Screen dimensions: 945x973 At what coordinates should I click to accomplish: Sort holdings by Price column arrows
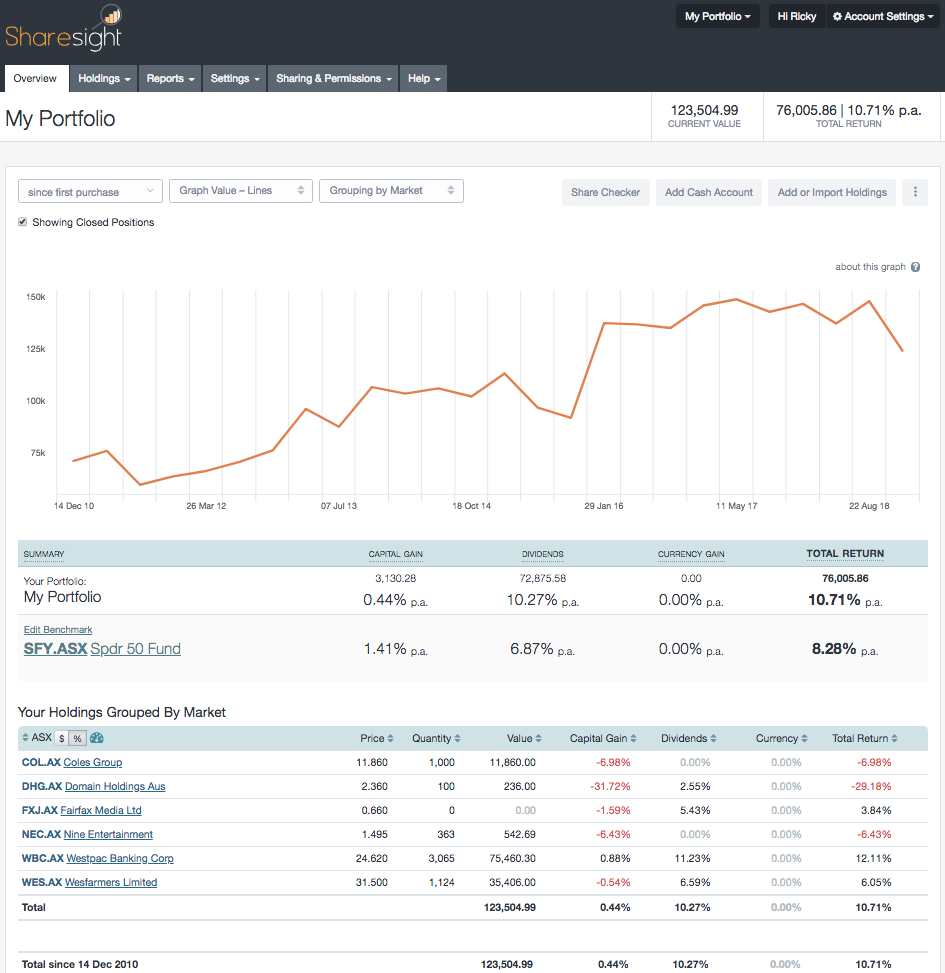[390, 738]
